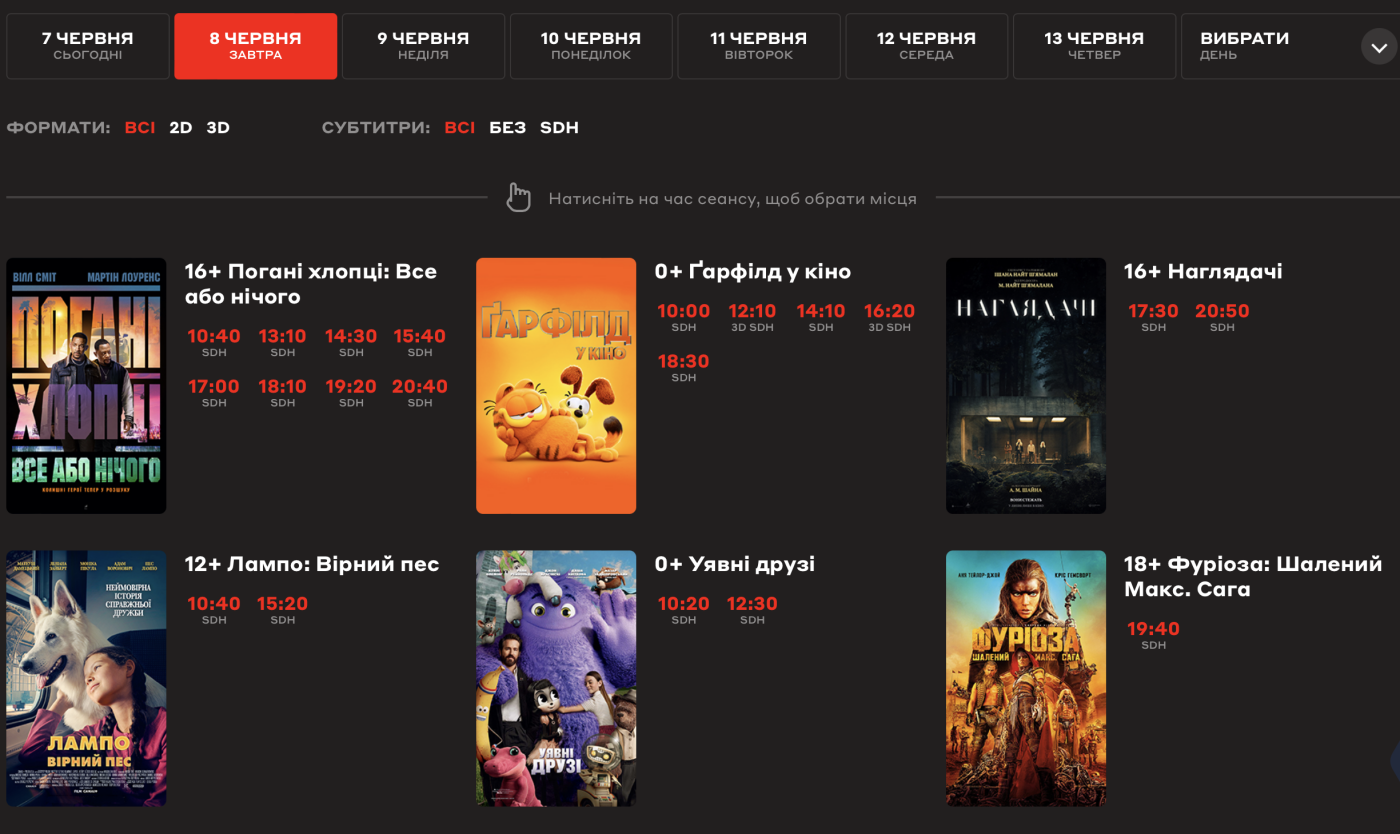Open Фуріоза: Шалений Макс. Сага title
The width and height of the screenshot is (1400, 834).
pyautogui.click(x=1253, y=576)
